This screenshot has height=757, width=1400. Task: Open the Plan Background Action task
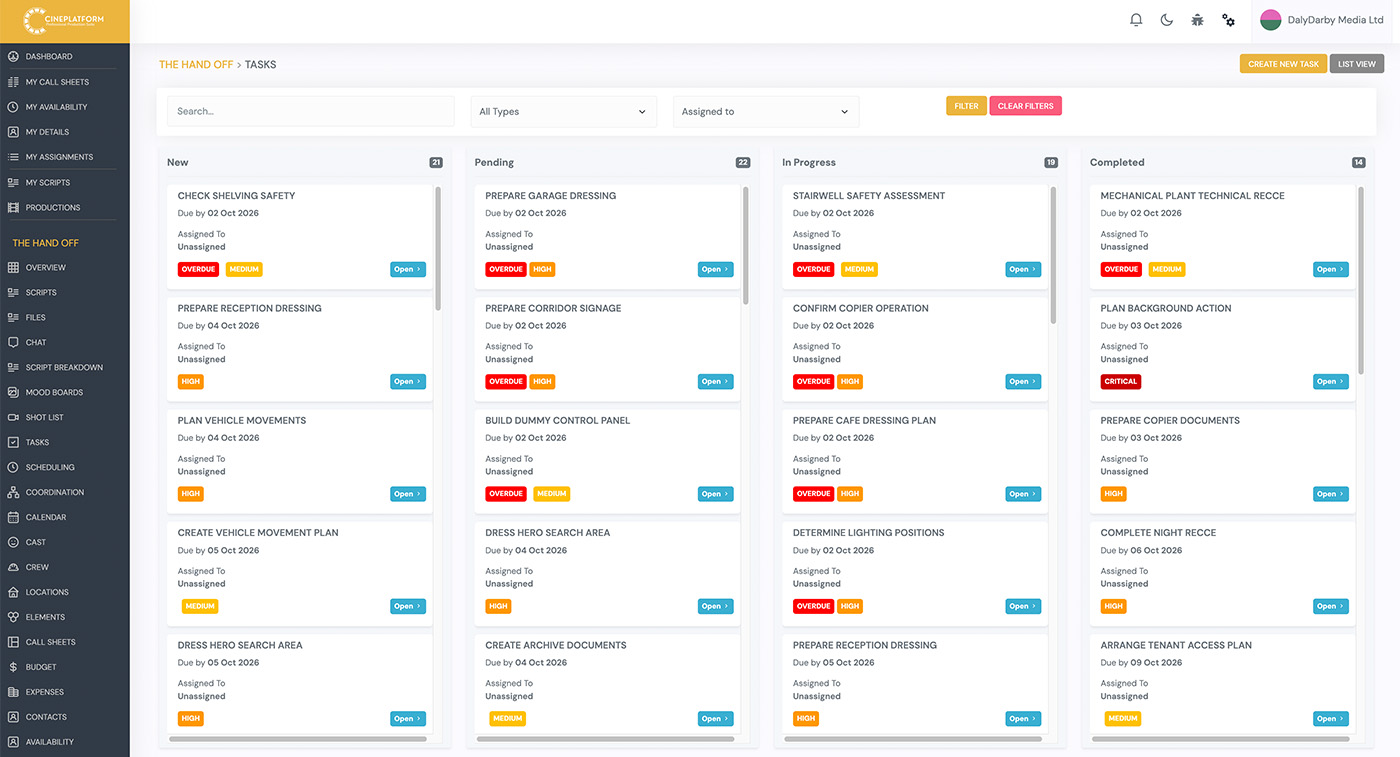coord(1330,381)
